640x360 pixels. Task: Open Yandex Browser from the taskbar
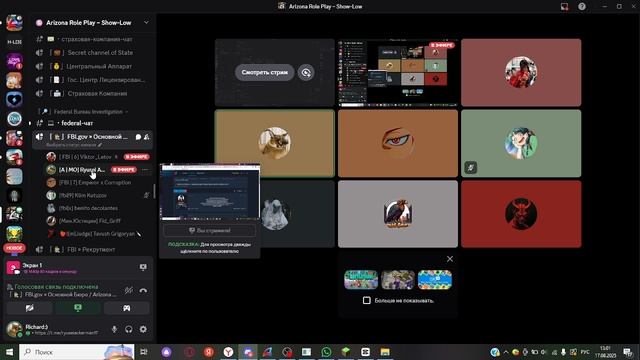[228, 352]
